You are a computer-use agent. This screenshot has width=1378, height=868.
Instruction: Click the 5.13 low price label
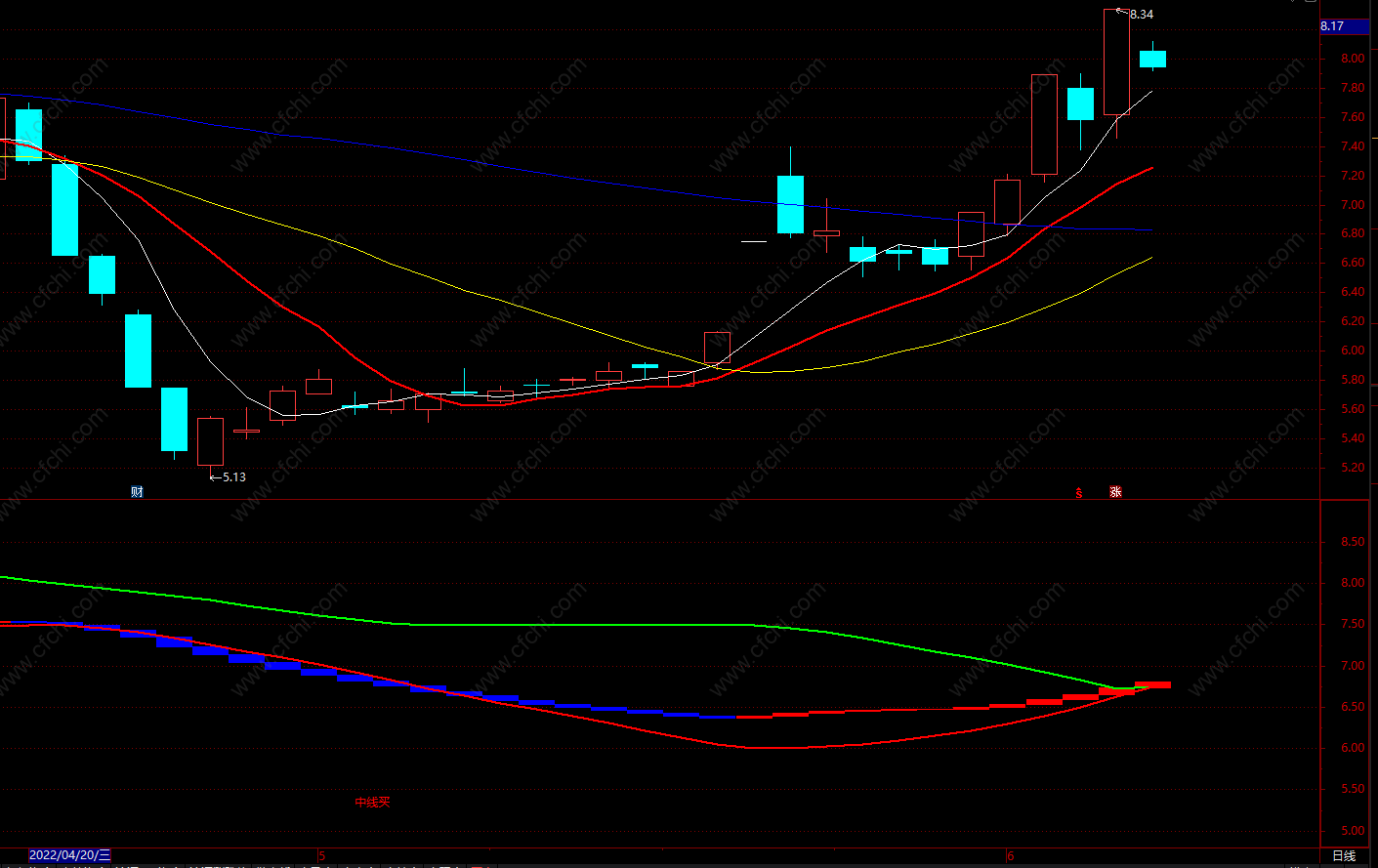234,477
